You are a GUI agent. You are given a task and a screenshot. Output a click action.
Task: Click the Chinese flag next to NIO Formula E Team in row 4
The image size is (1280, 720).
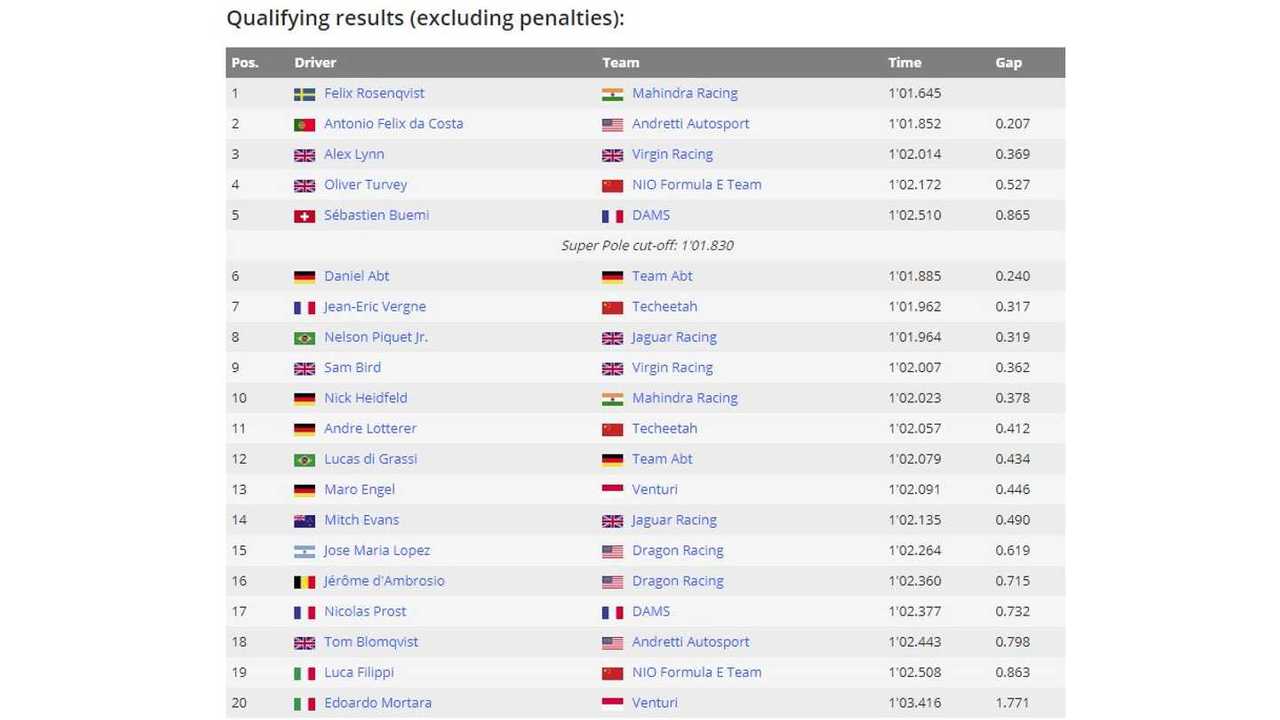613,186
